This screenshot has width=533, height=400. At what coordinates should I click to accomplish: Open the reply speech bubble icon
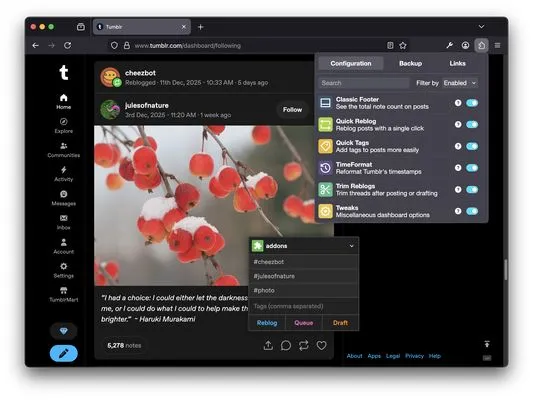click(286, 345)
